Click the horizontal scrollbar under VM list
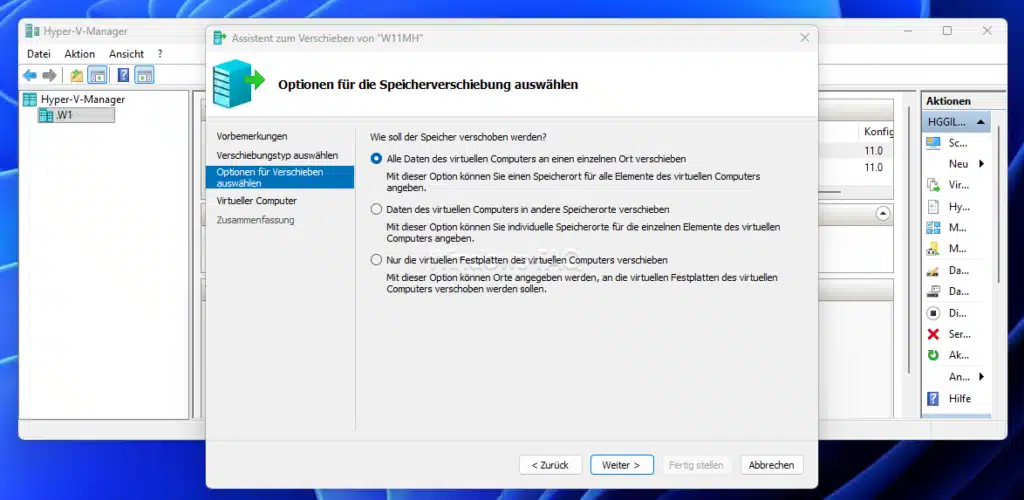1024x500 pixels. pyautogui.click(x=829, y=192)
